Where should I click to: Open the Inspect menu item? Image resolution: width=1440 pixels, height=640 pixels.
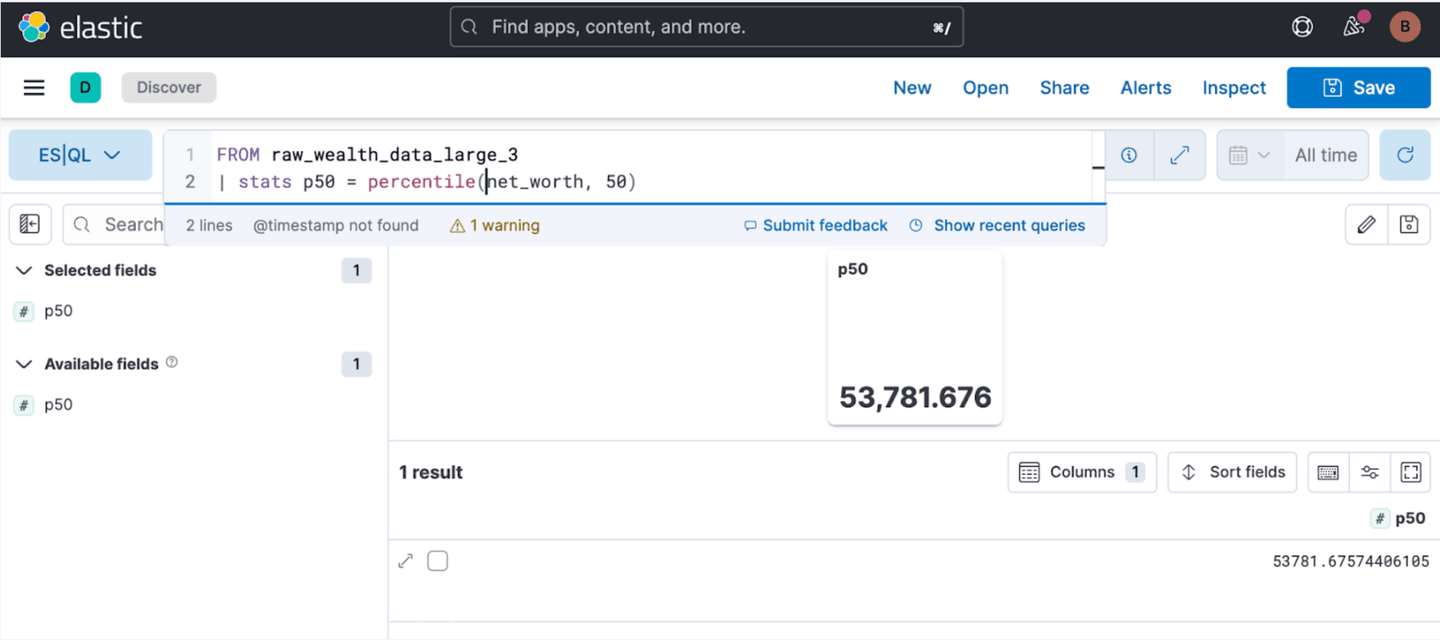click(1234, 88)
